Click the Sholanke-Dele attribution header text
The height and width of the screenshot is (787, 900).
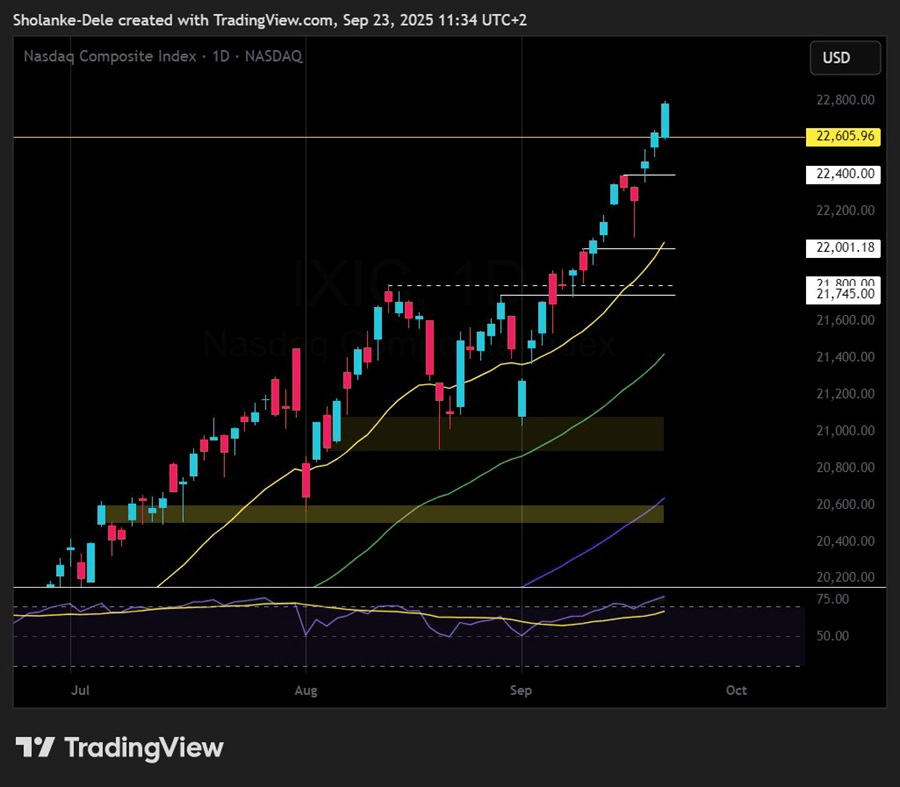(x=270, y=20)
